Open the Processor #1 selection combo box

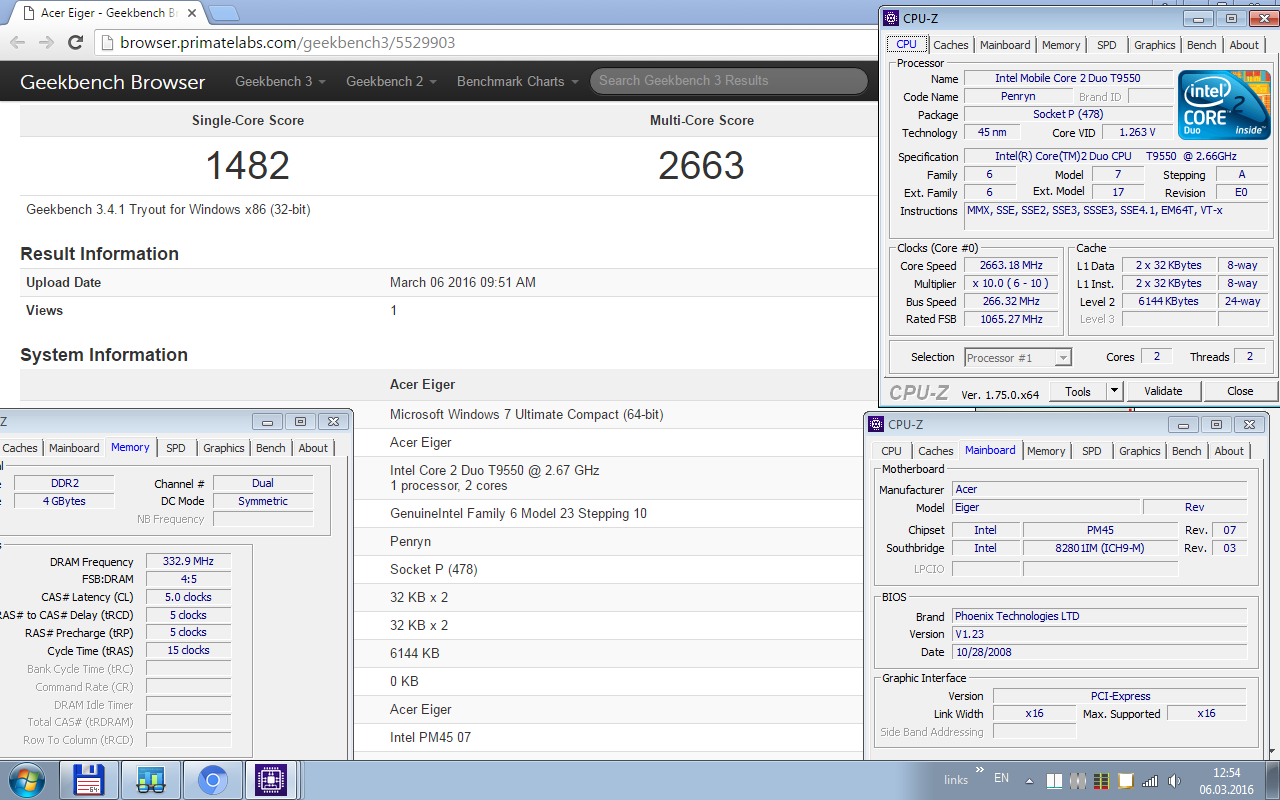click(1018, 357)
